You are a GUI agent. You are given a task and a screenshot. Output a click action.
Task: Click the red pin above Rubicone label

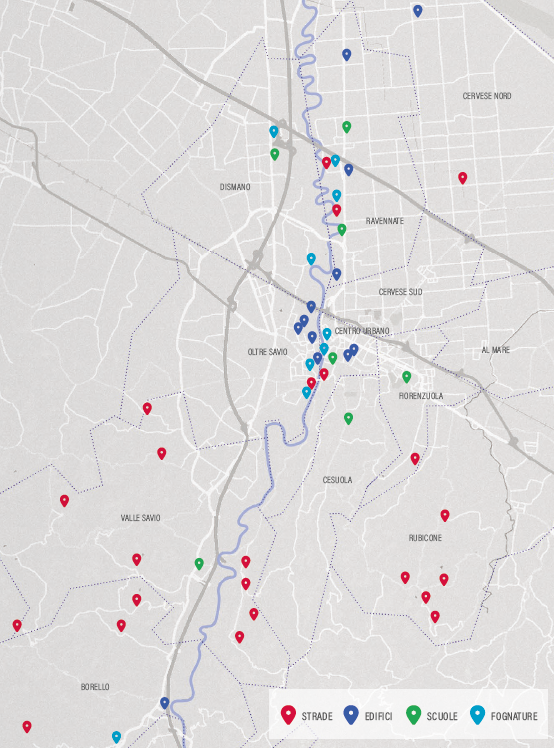(445, 515)
